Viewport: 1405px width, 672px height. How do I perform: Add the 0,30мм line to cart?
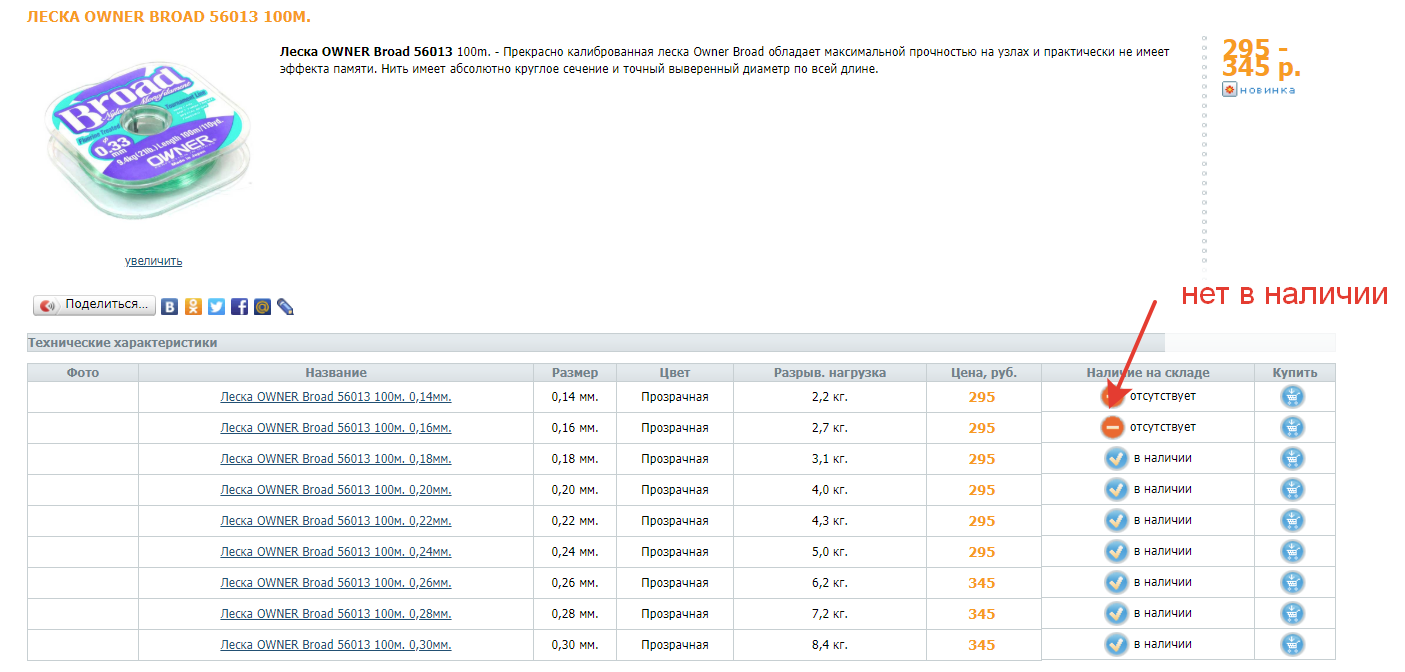click(1293, 645)
